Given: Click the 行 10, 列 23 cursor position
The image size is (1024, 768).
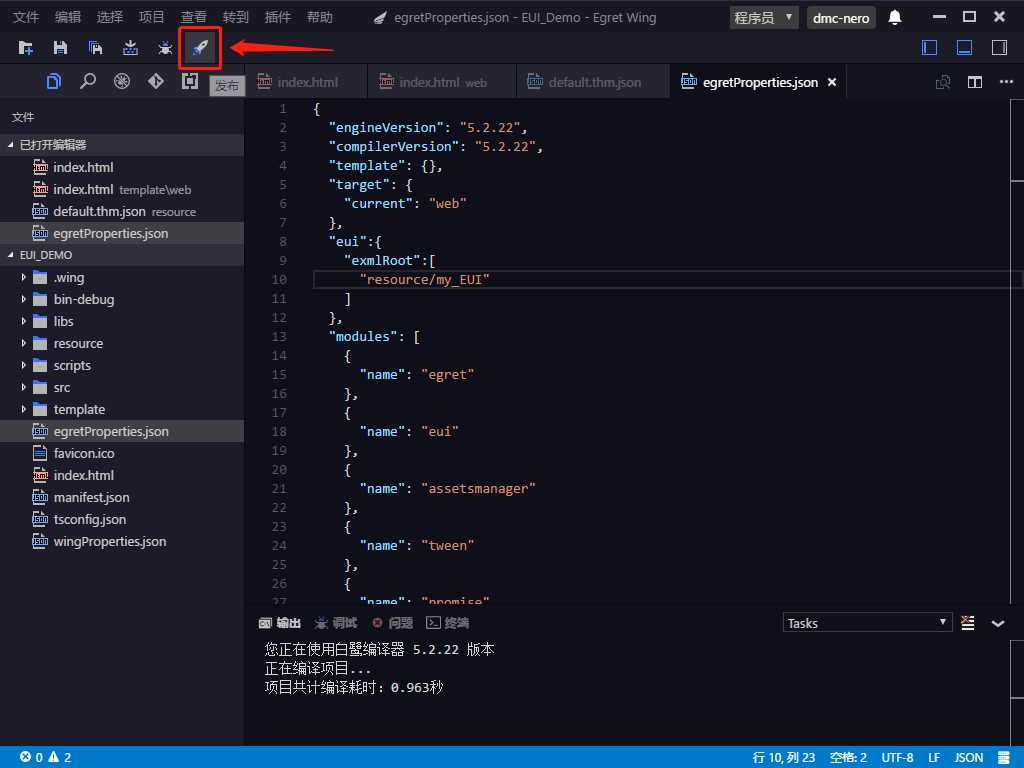Looking at the screenshot, I should click(x=784, y=758).
